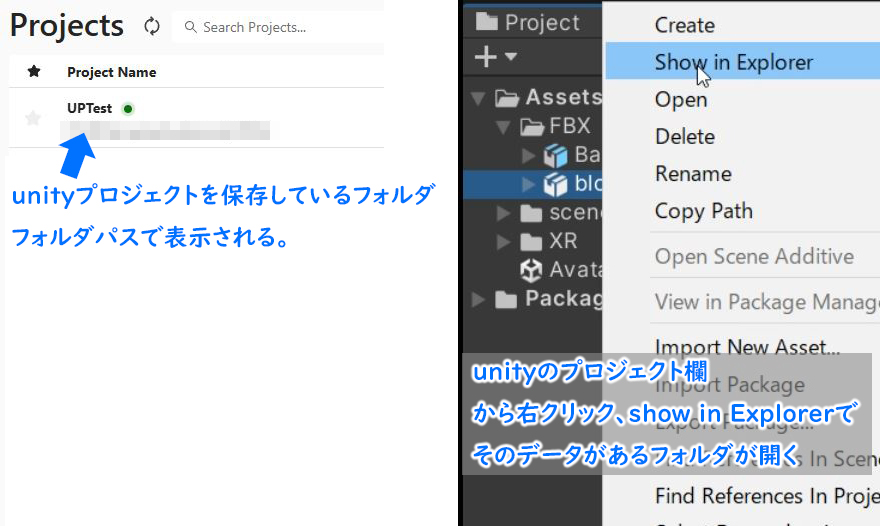Click the refresh icon beside Projects heading
This screenshot has height=526, width=880.
coord(152,27)
